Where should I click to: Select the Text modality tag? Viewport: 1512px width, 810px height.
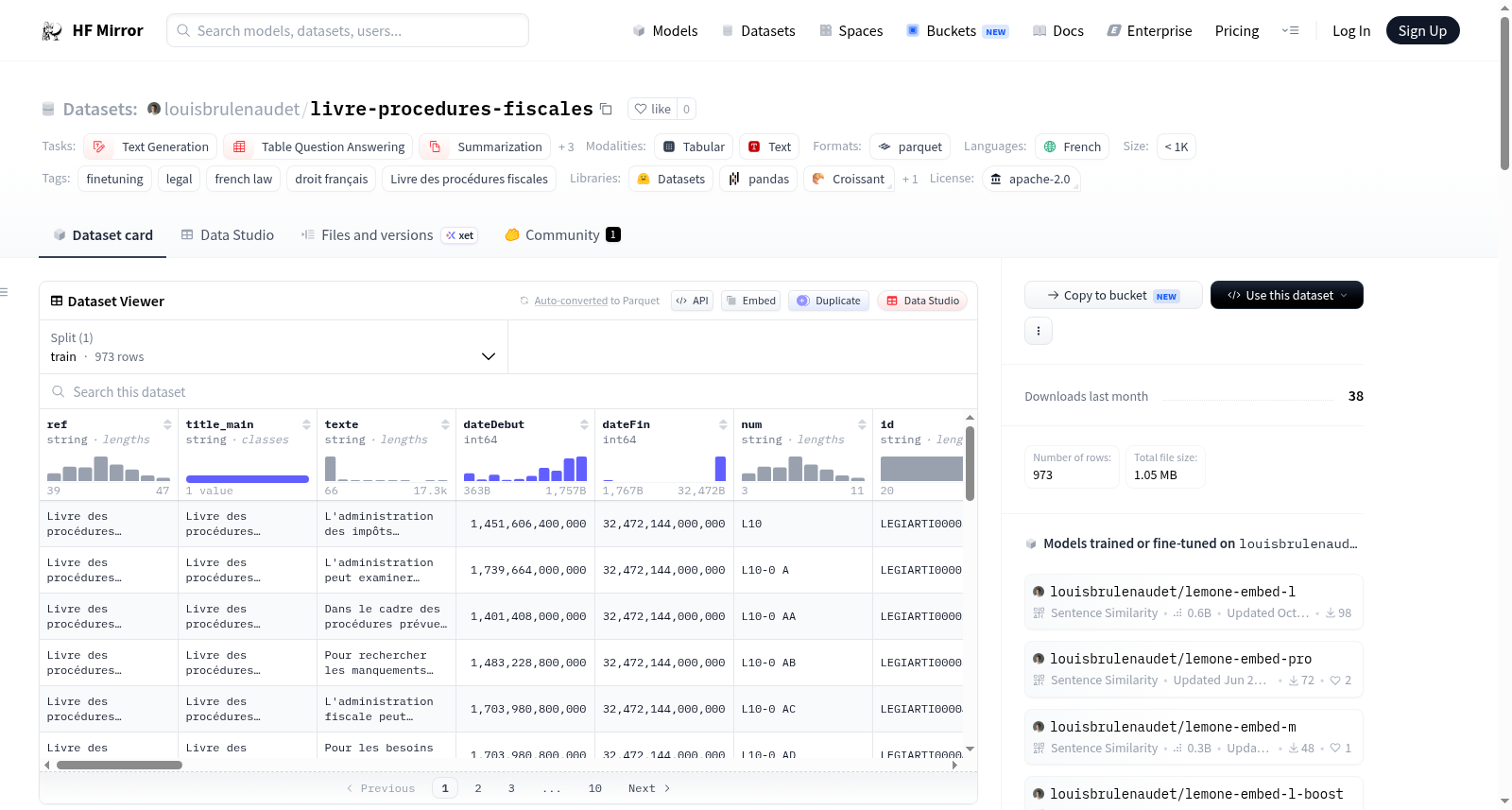[769, 146]
